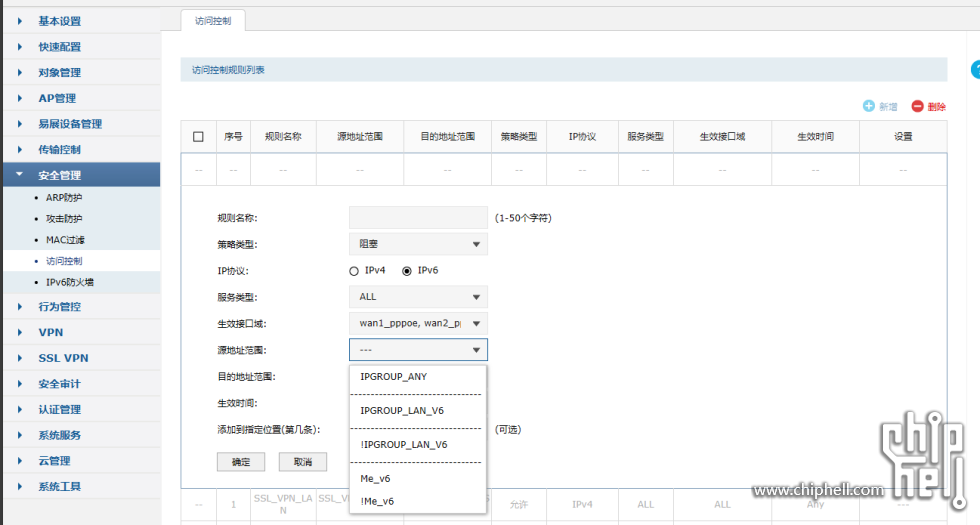Expand the 系统工具 sidebar section

click(81, 486)
